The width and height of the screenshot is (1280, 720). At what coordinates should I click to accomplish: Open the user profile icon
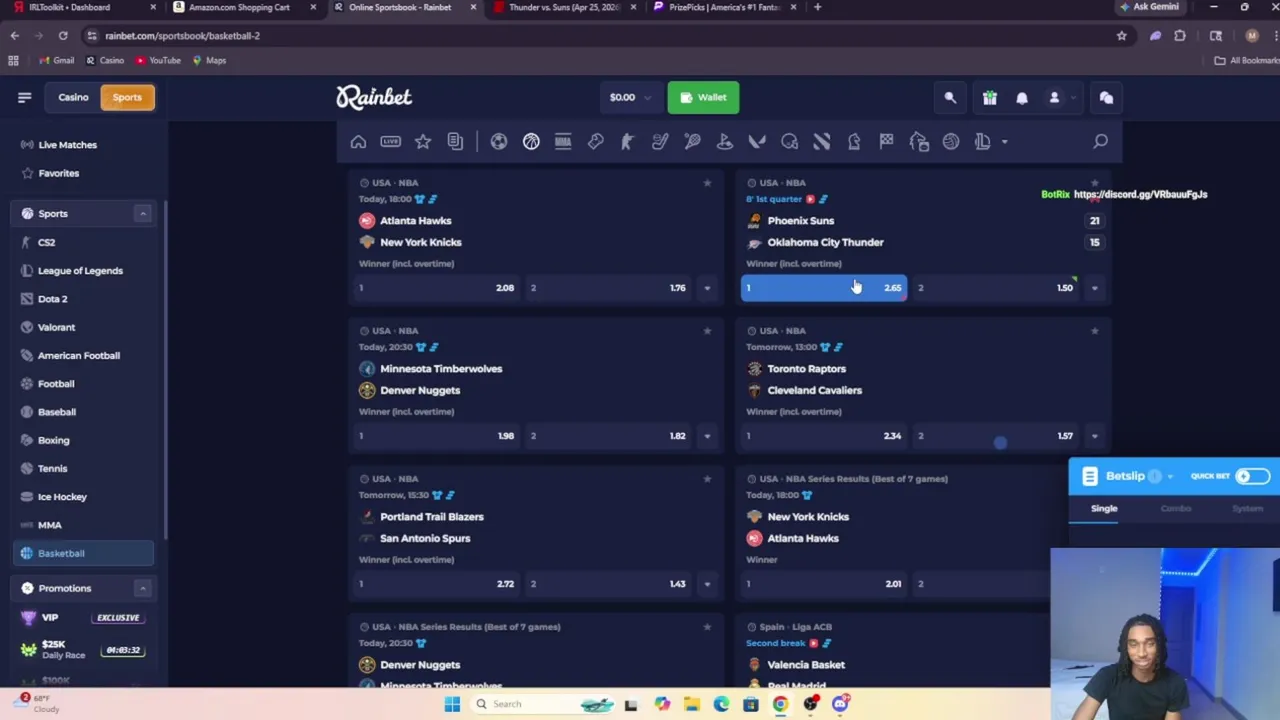pos(1054,98)
